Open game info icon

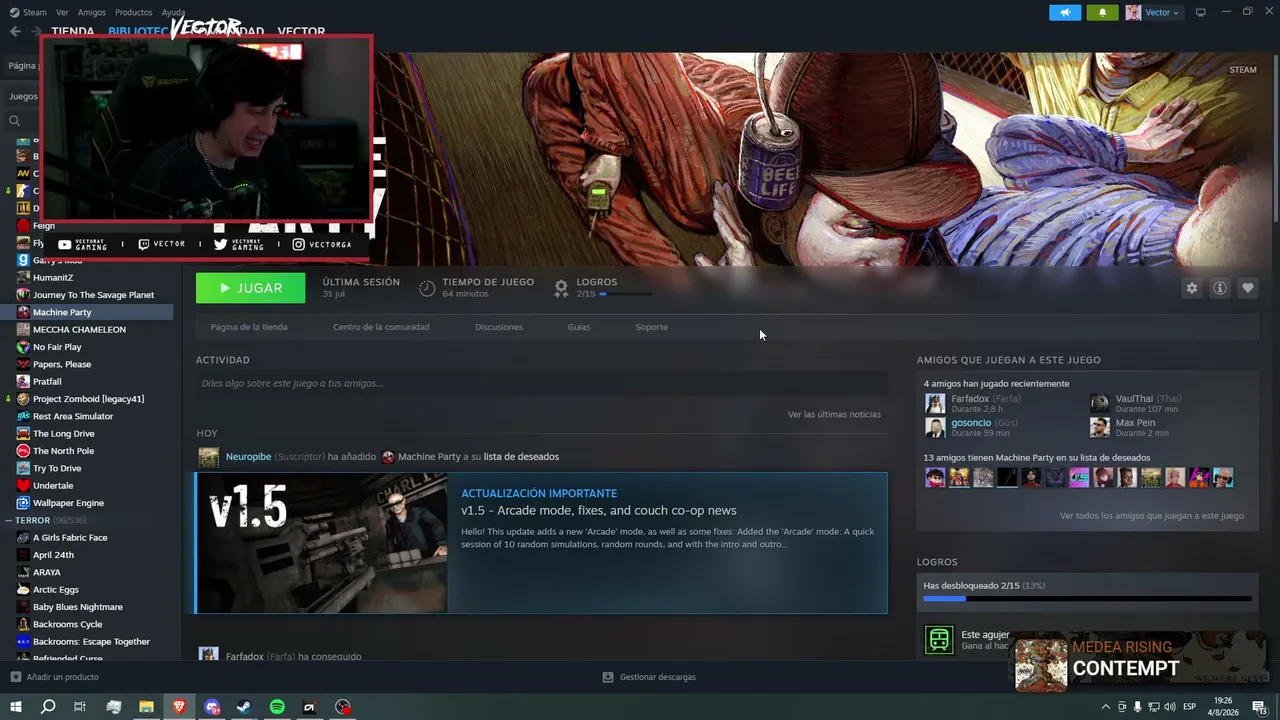[x=1220, y=288]
